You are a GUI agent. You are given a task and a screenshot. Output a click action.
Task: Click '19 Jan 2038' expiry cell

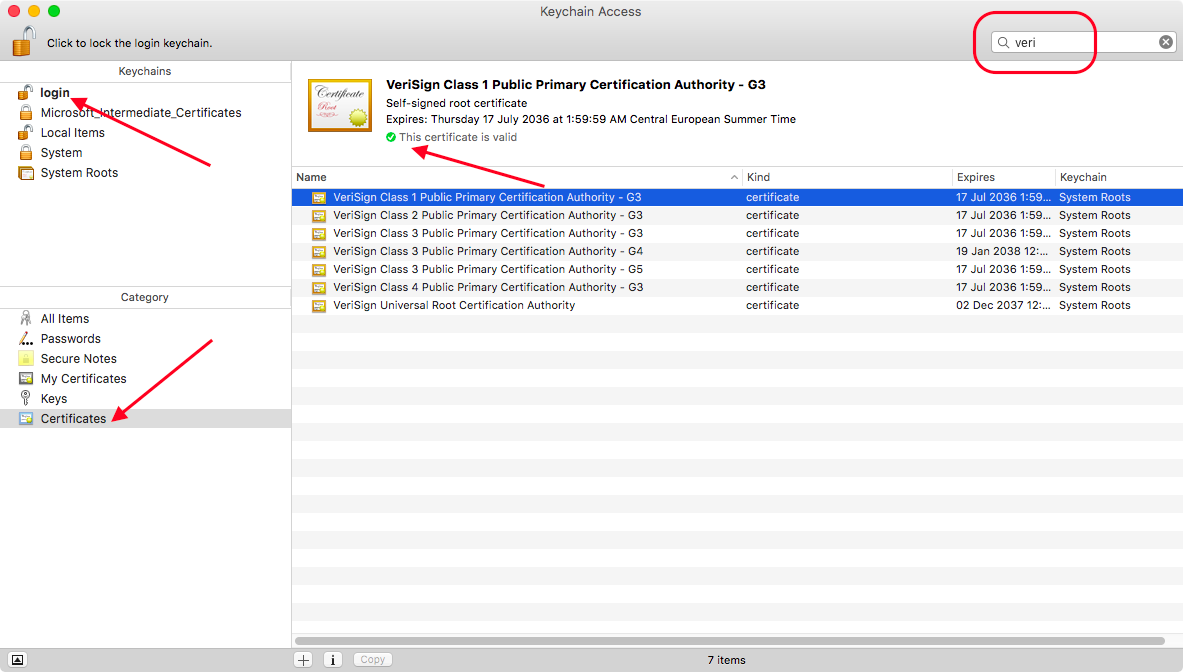1003,251
